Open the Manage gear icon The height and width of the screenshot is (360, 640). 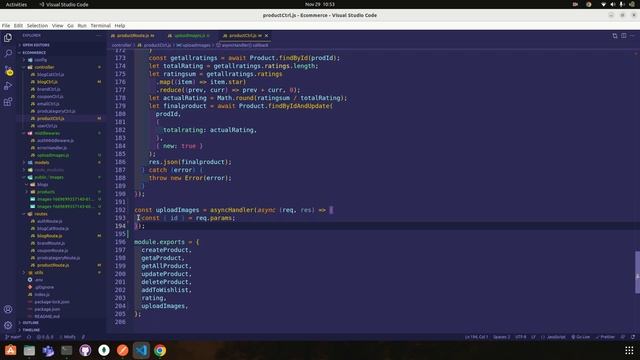[8, 325]
